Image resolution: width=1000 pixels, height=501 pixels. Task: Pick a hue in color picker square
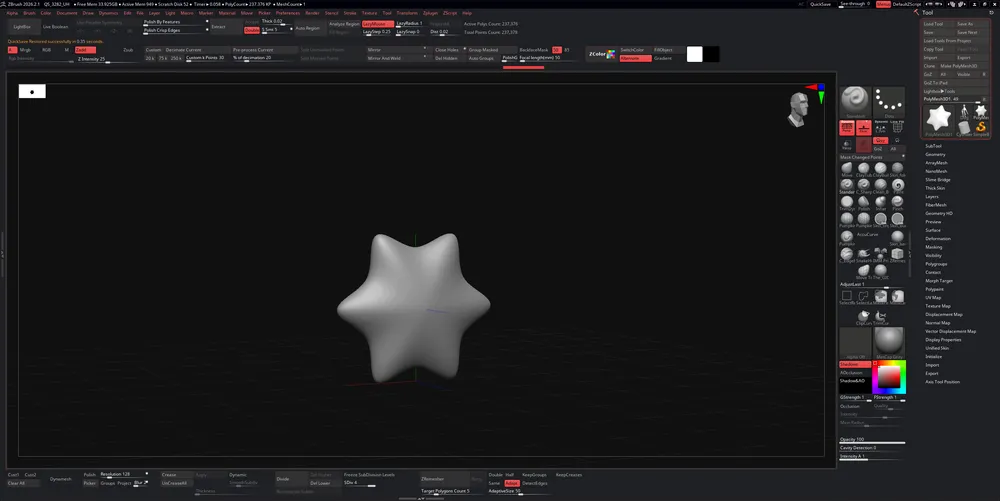click(889, 377)
